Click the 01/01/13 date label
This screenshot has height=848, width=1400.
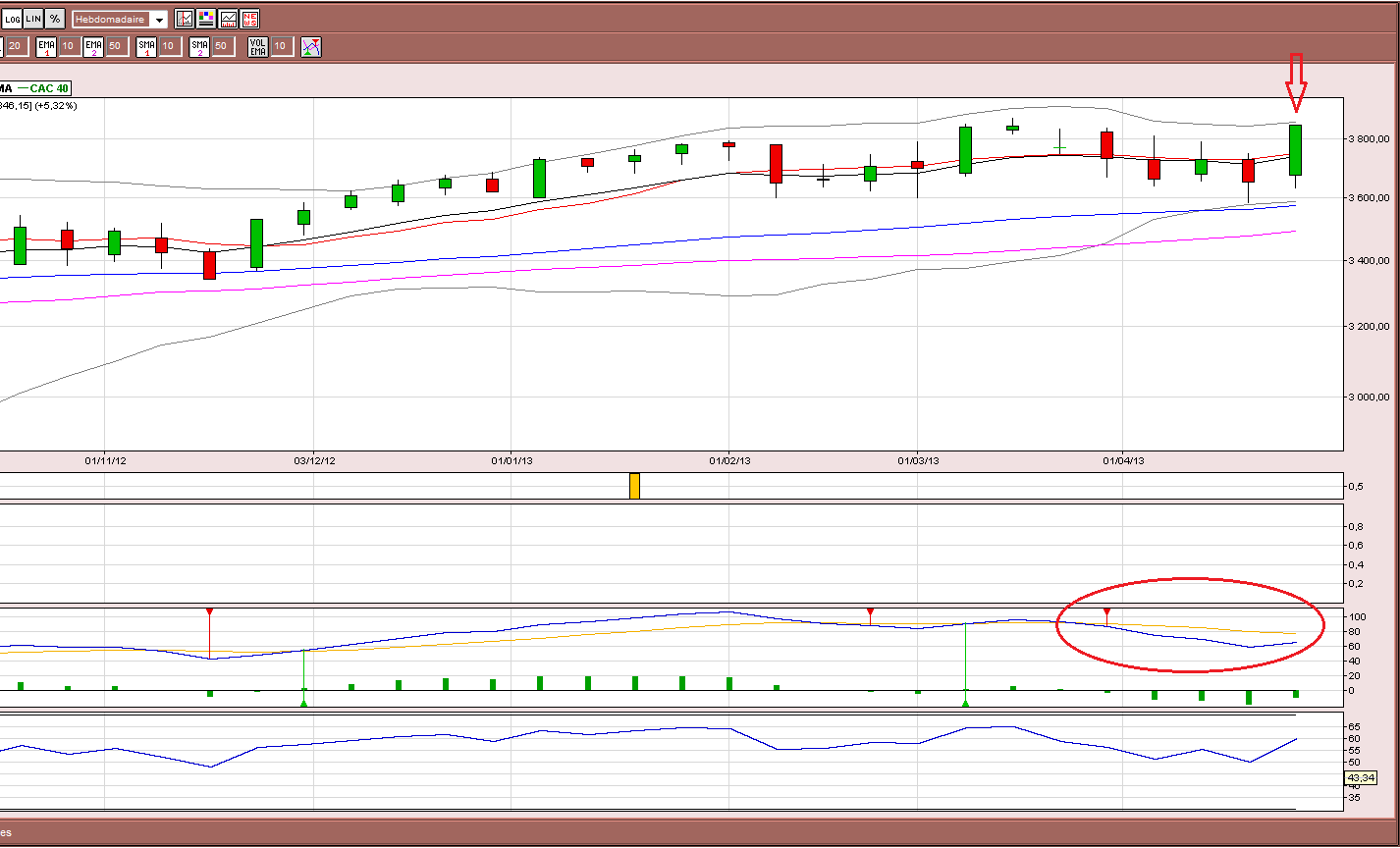click(x=512, y=460)
